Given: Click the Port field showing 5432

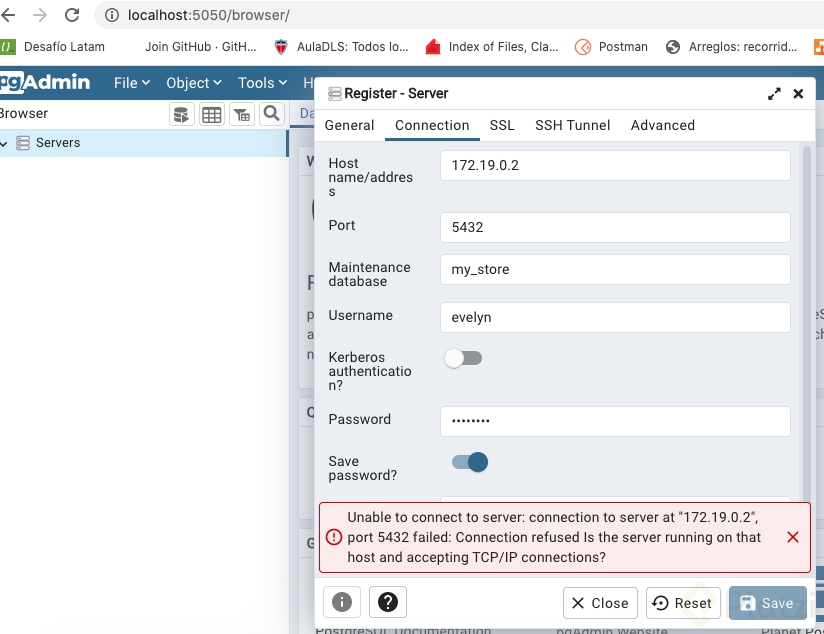Looking at the screenshot, I should tap(615, 228).
